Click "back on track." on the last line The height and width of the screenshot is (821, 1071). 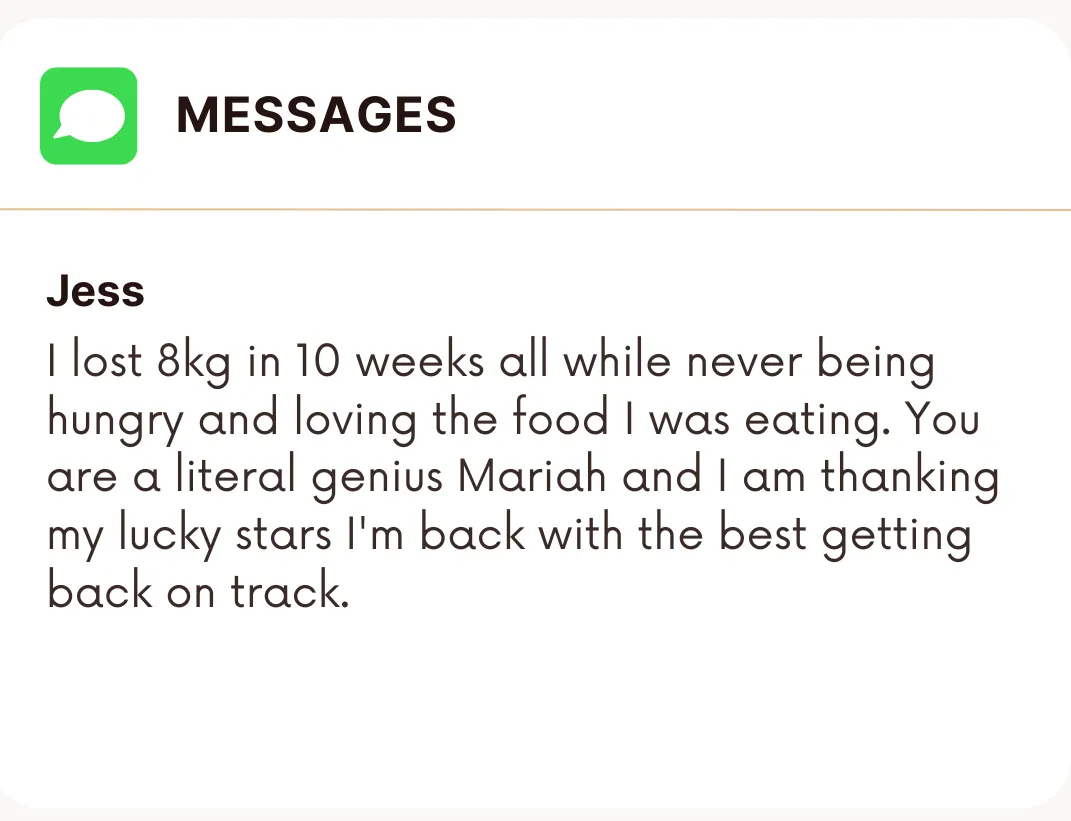coord(198,592)
